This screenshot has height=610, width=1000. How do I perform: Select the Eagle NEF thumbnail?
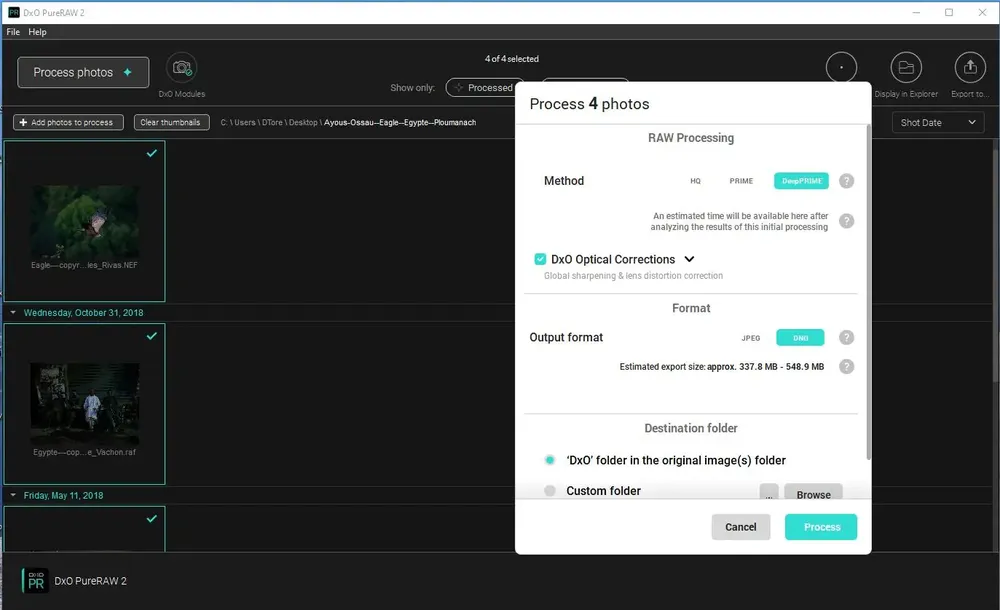pos(85,221)
